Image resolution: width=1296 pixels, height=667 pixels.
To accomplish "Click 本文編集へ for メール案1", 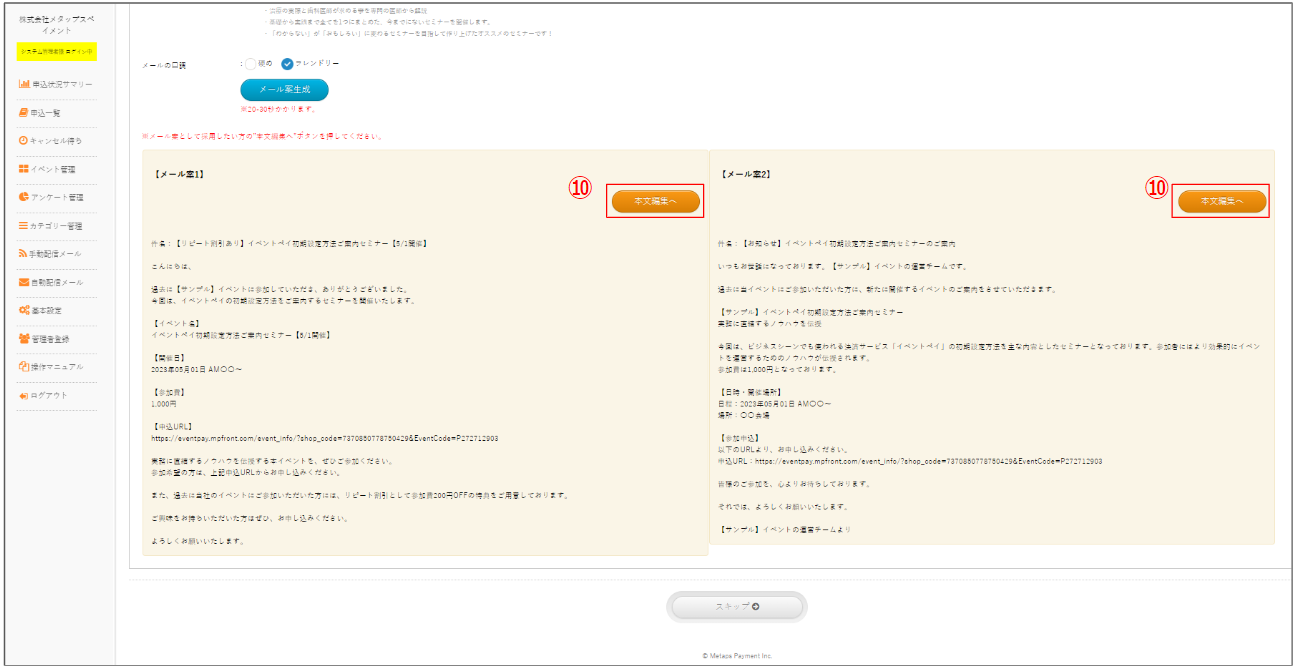I will (655, 202).
